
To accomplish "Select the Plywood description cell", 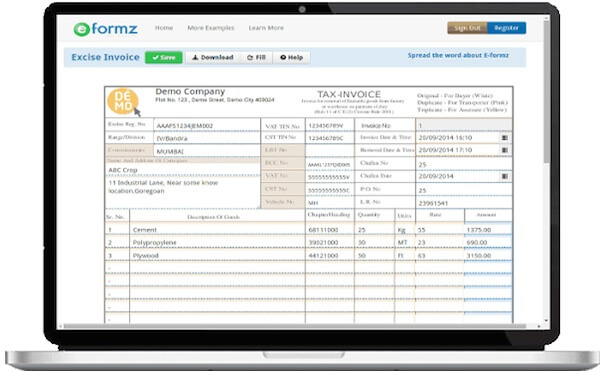I will click(217, 255).
